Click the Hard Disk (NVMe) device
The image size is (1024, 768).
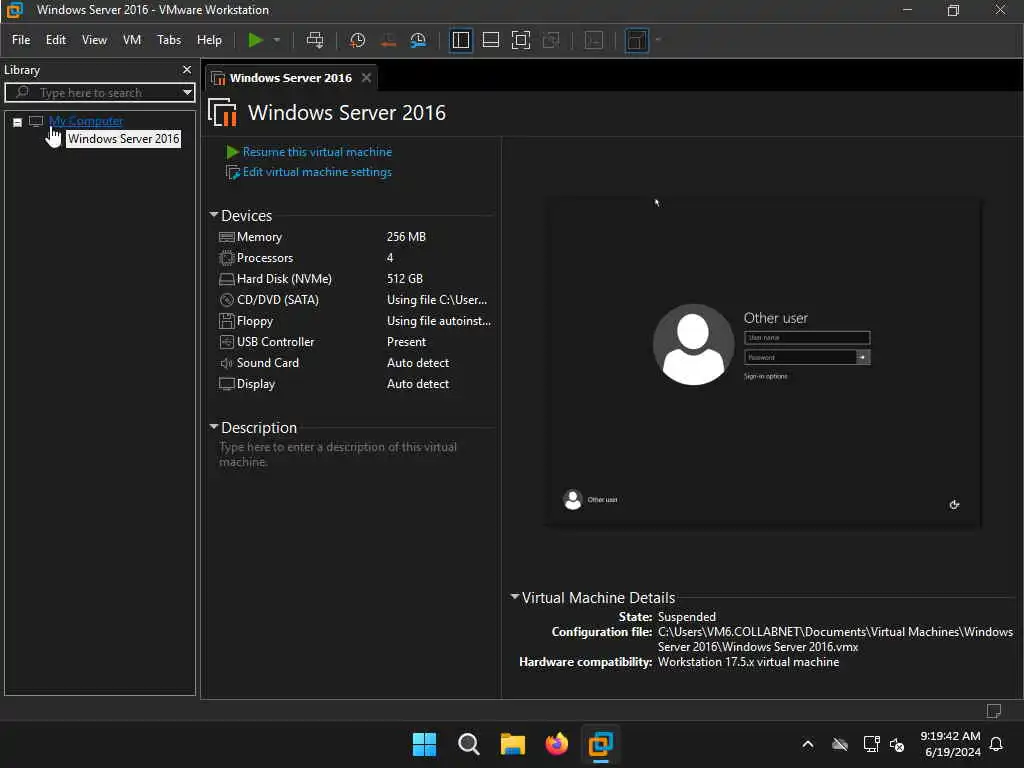(x=283, y=279)
